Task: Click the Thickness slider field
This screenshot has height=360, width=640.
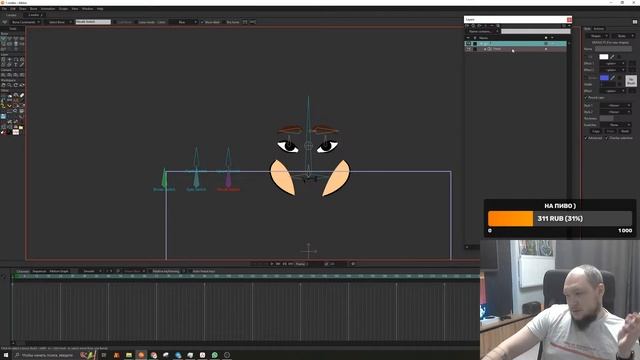Action: pyautogui.click(x=606, y=118)
